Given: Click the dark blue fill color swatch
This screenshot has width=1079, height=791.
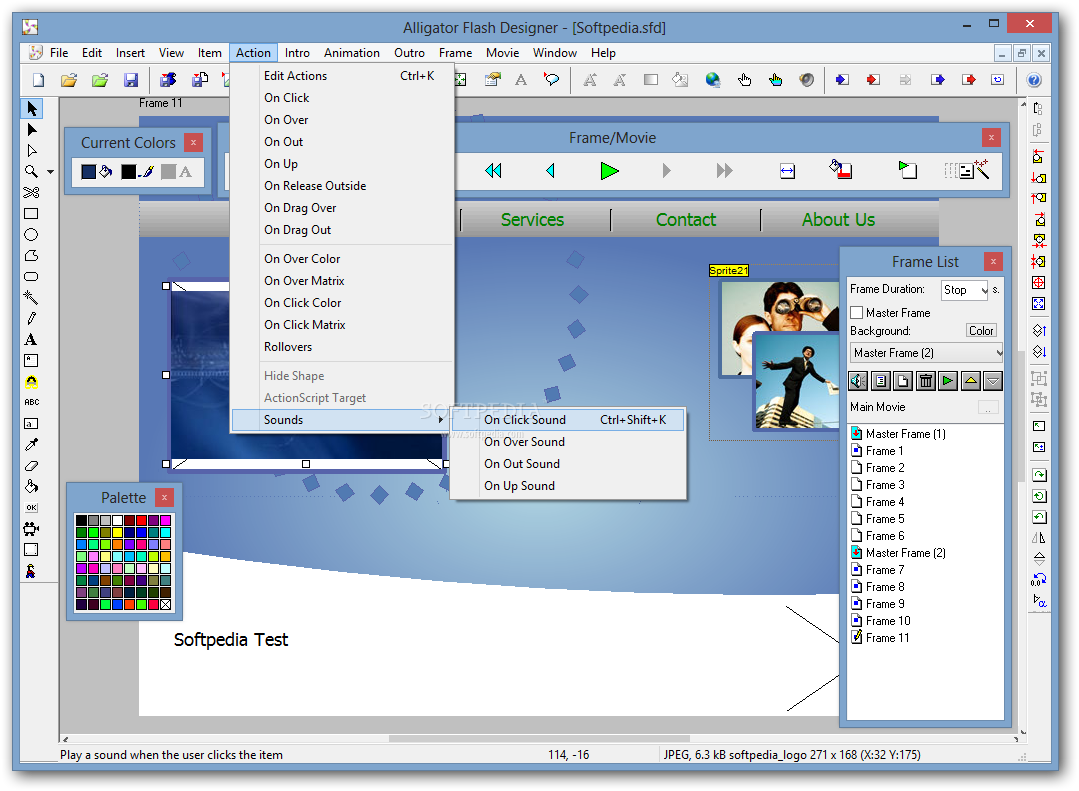Looking at the screenshot, I should pyautogui.click(x=89, y=171).
